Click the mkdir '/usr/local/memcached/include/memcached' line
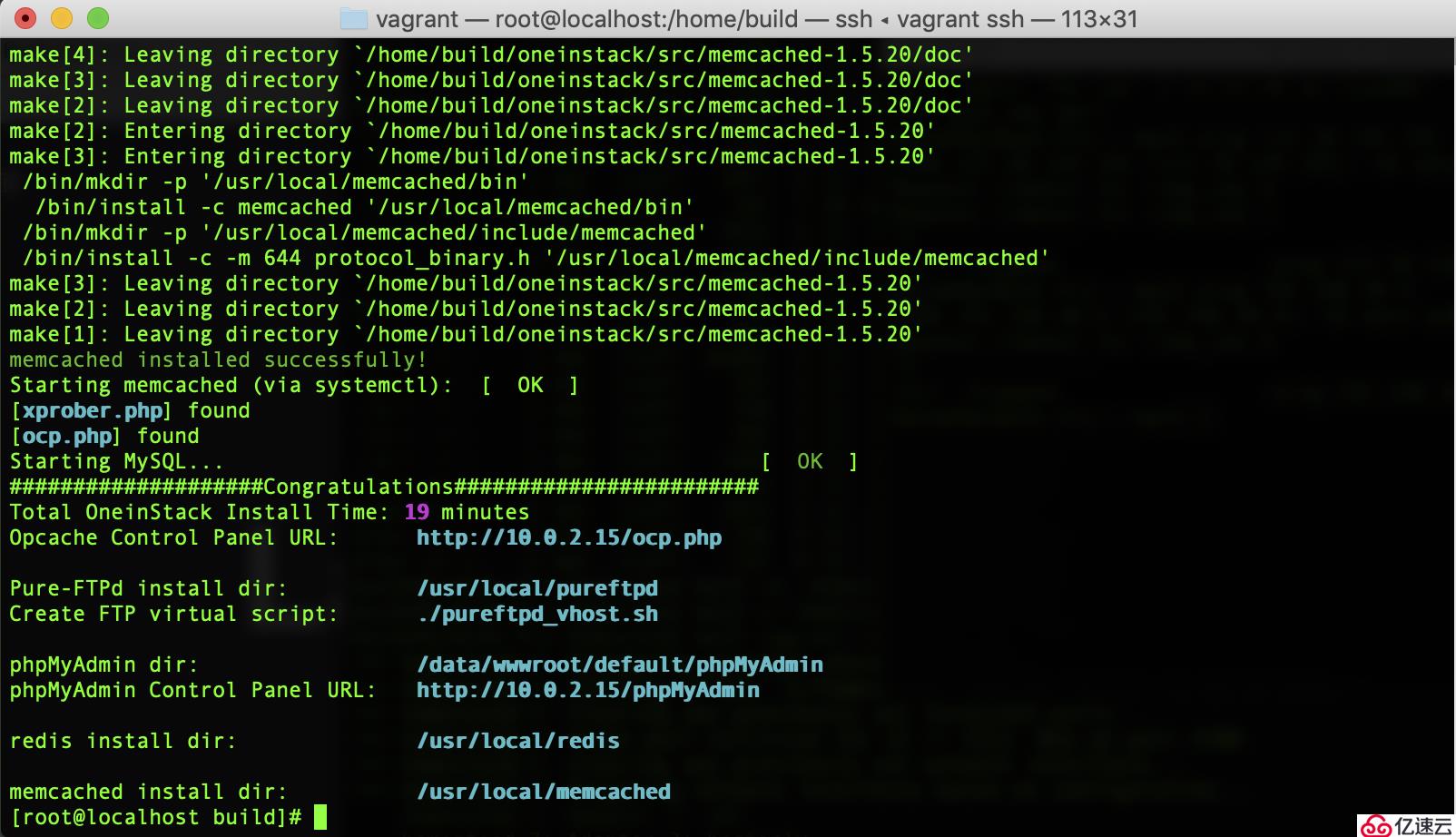Screen dimensions: 1456x837 coord(364,232)
